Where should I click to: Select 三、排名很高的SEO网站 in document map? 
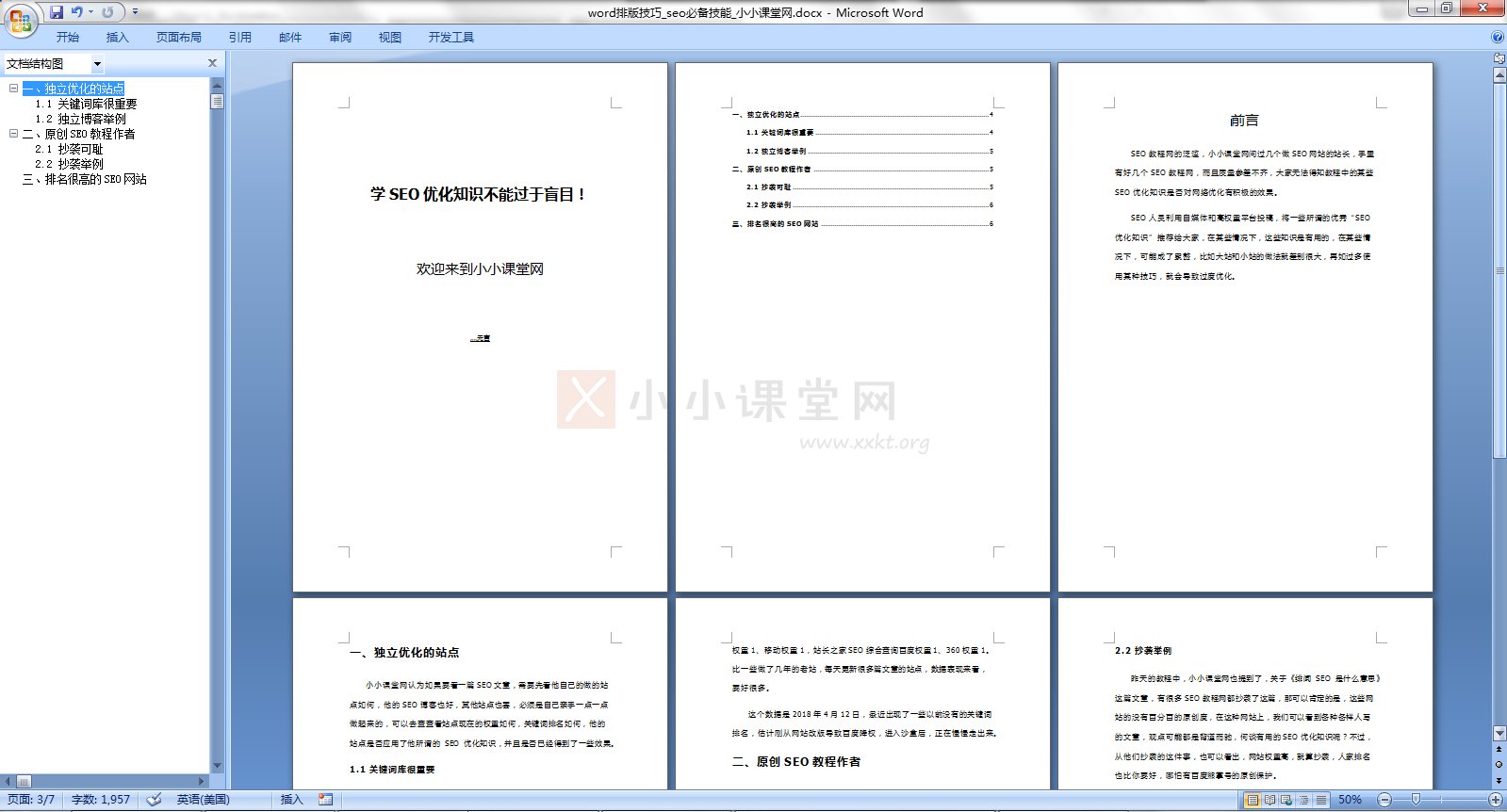(85, 179)
